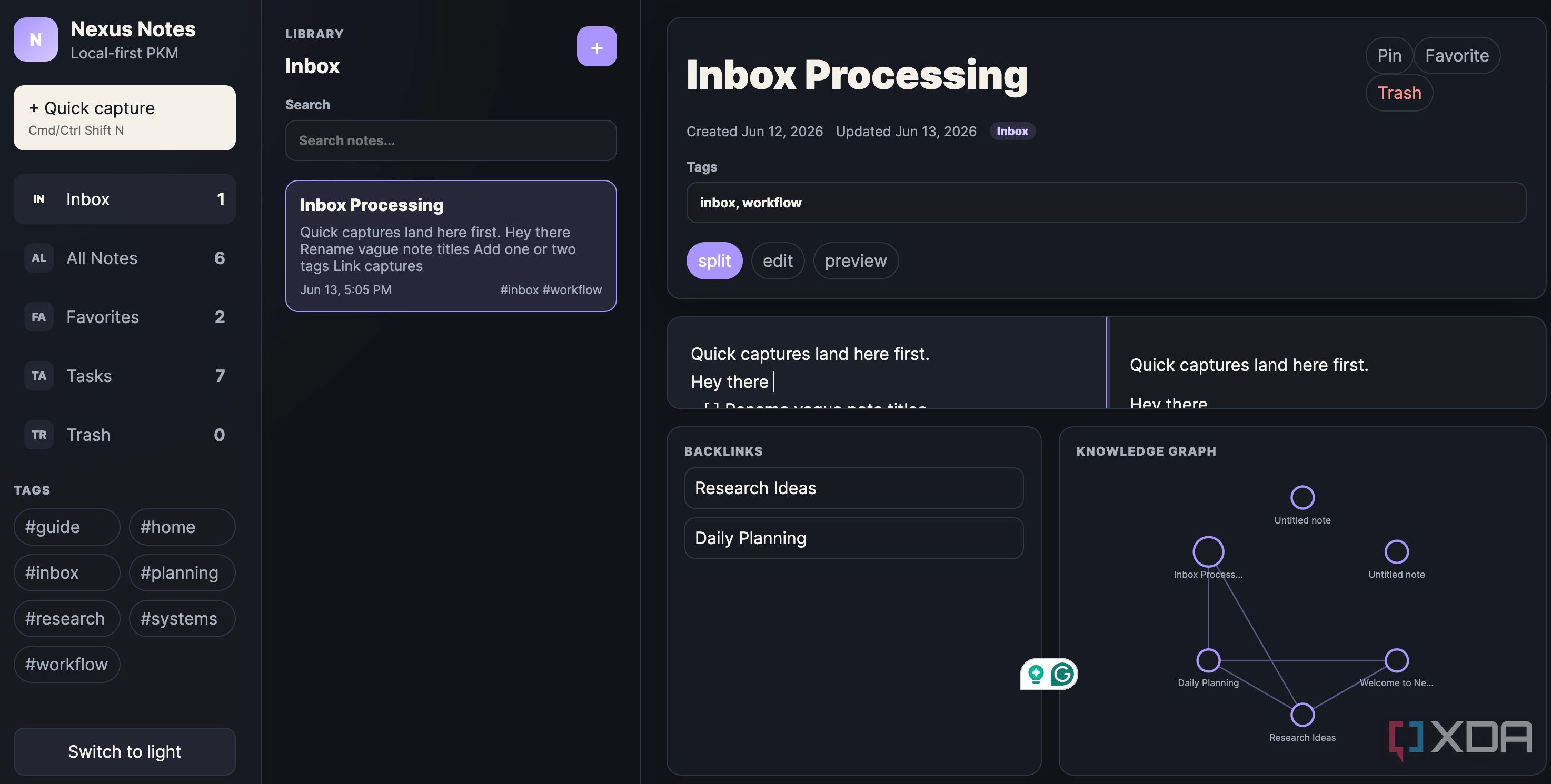This screenshot has width=1551, height=784.
Task: Filter by the #inbox tag in sidebar
Action: (67, 573)
